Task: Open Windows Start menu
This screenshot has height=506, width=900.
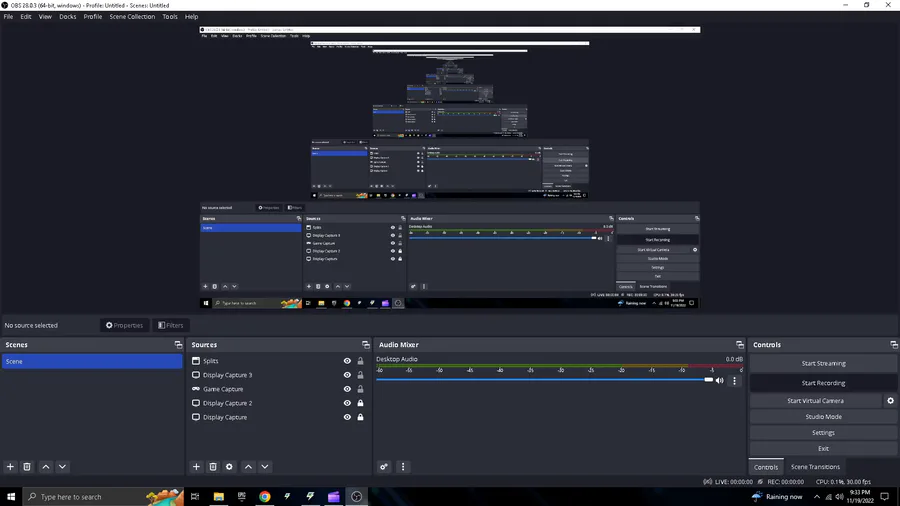Action: 11,497
